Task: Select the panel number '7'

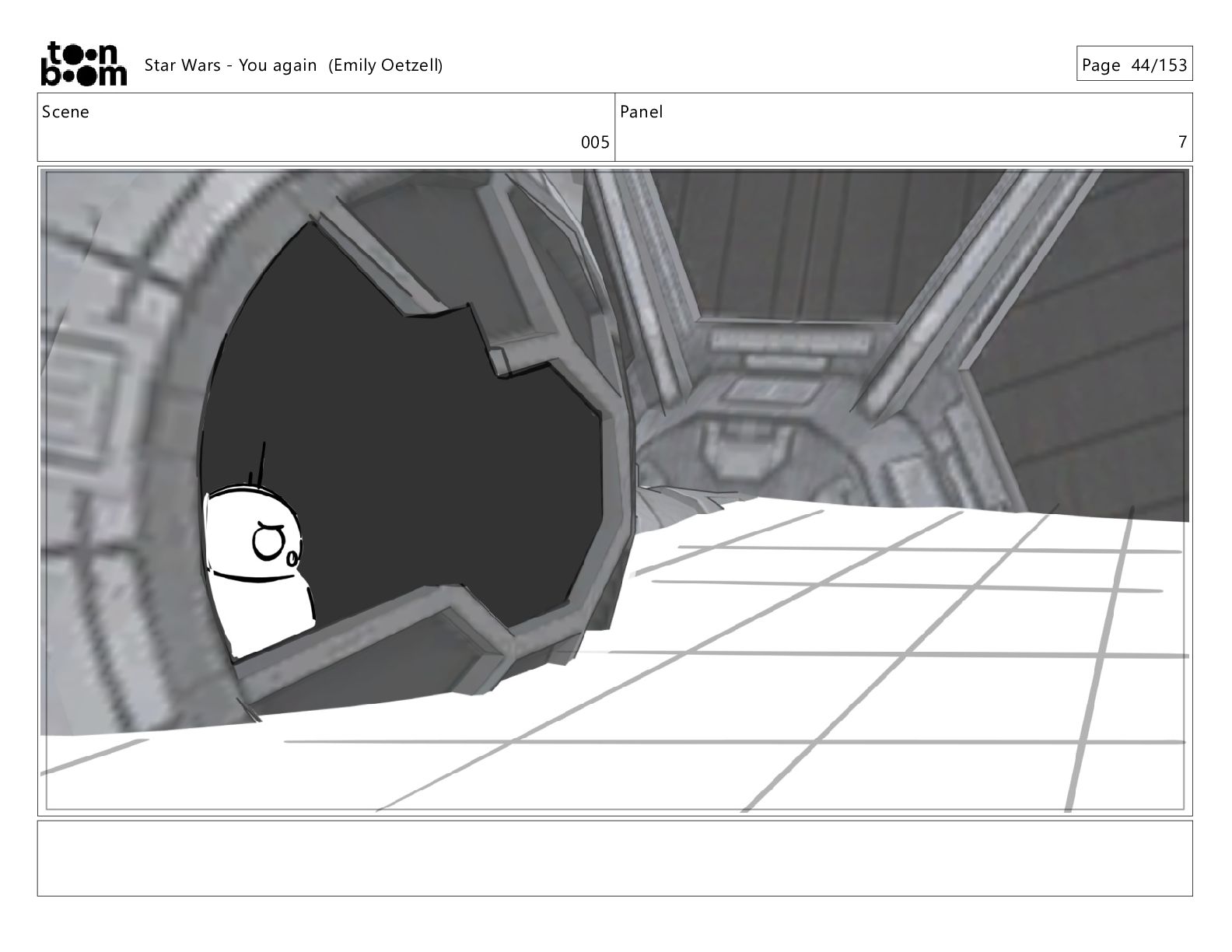Action: click(x=1182, y=142)
